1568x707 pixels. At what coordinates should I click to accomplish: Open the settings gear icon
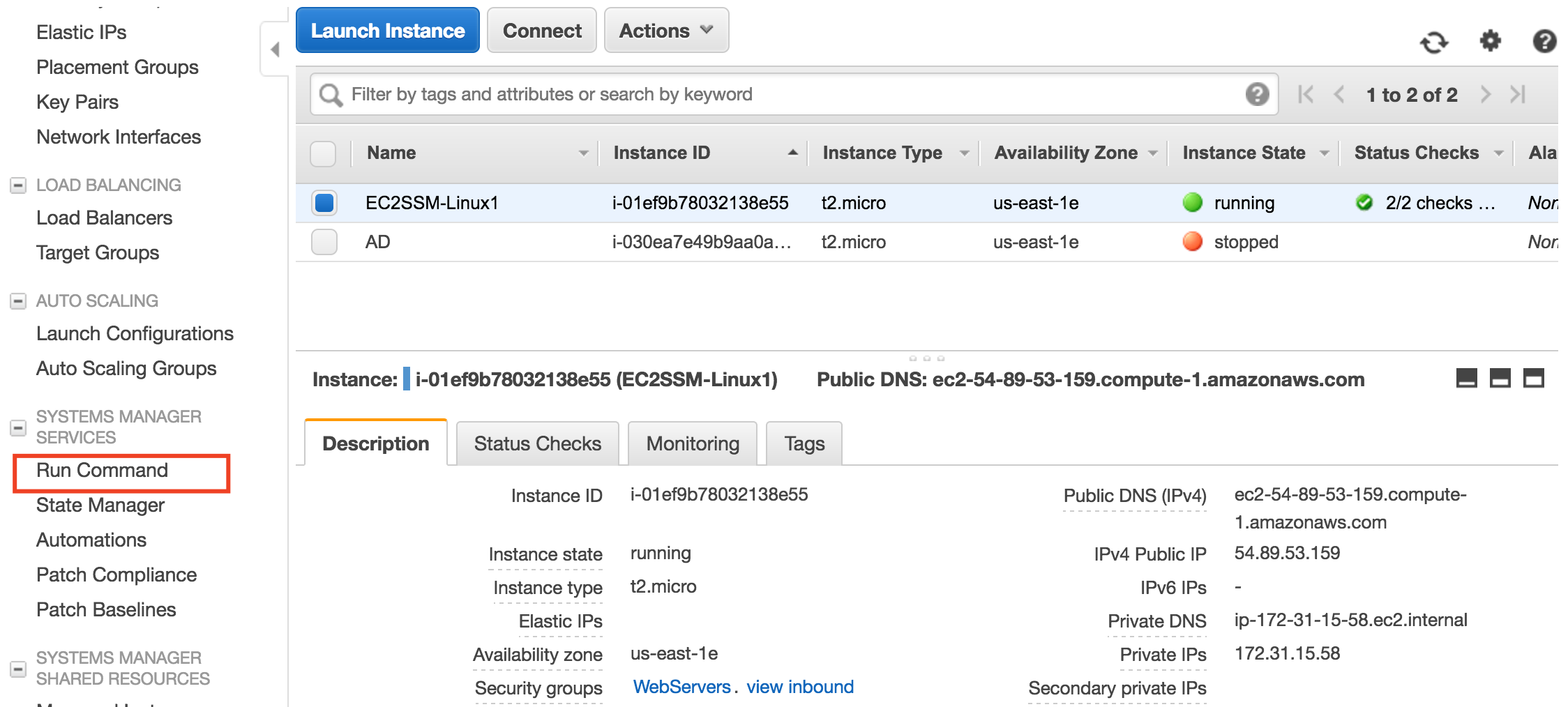pyautogui.click(x=1490, y=40)
